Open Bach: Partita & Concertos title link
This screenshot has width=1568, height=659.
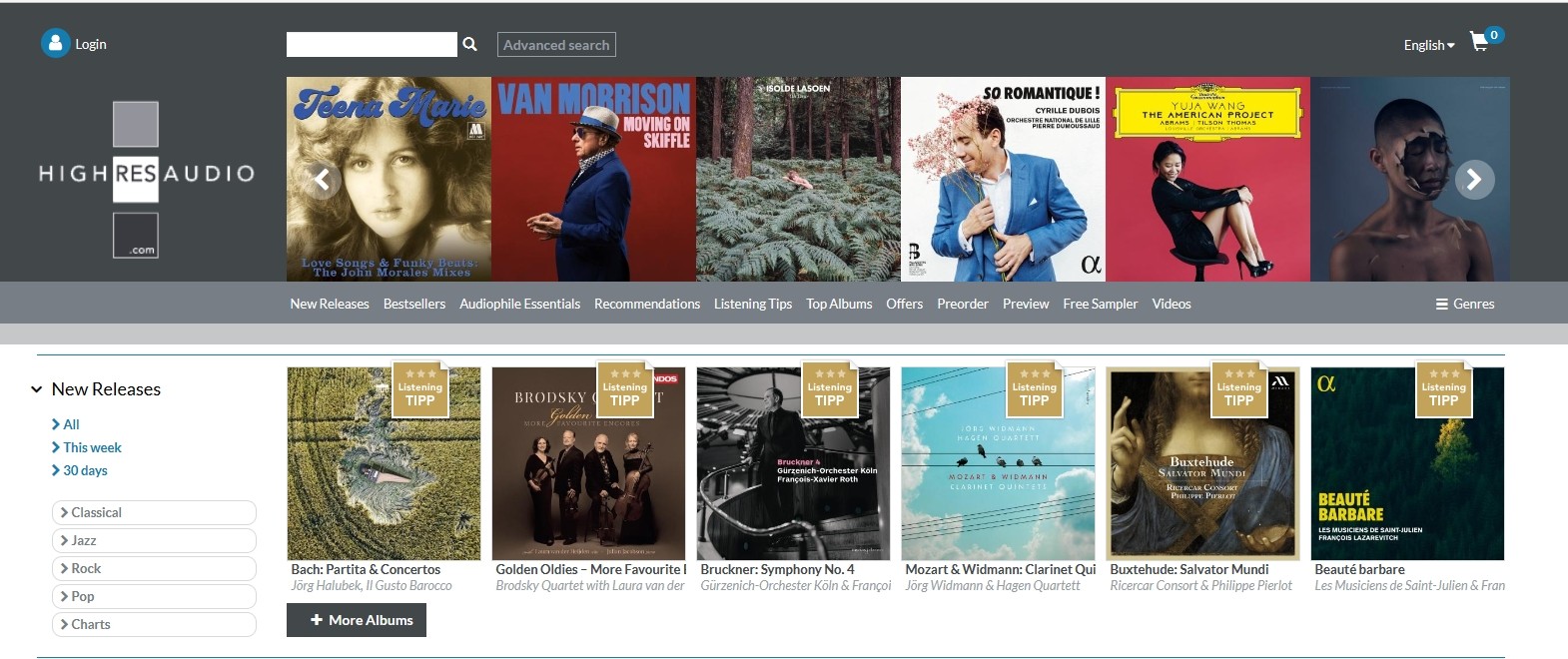(366, 569)
